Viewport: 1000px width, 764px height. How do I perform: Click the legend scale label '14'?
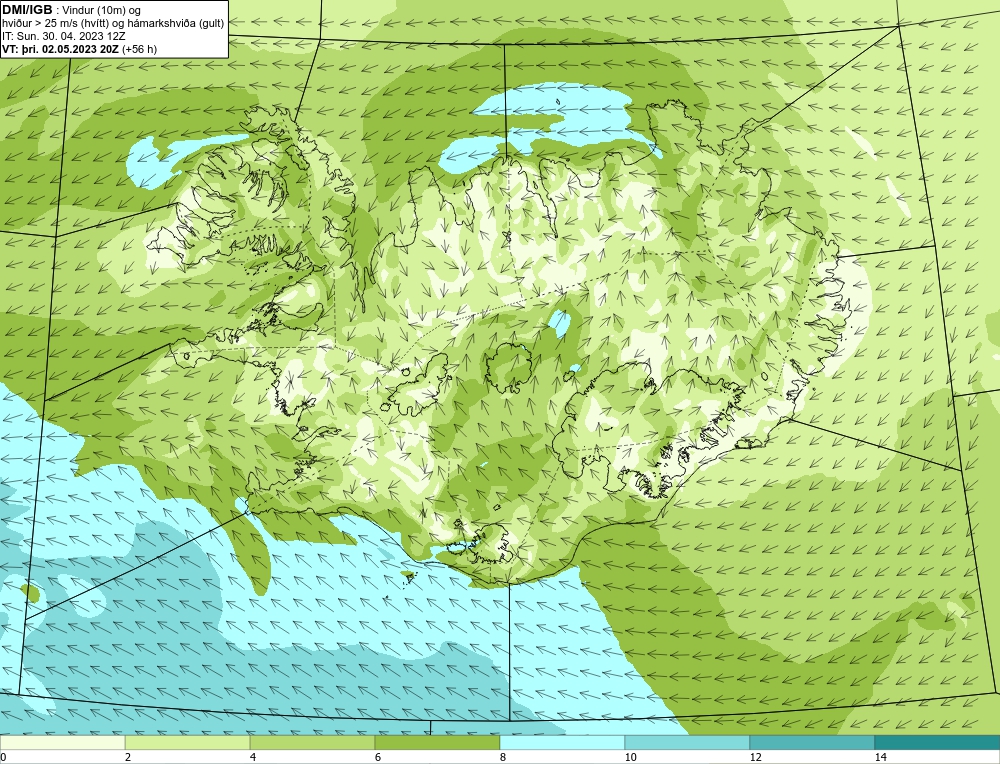881,757
